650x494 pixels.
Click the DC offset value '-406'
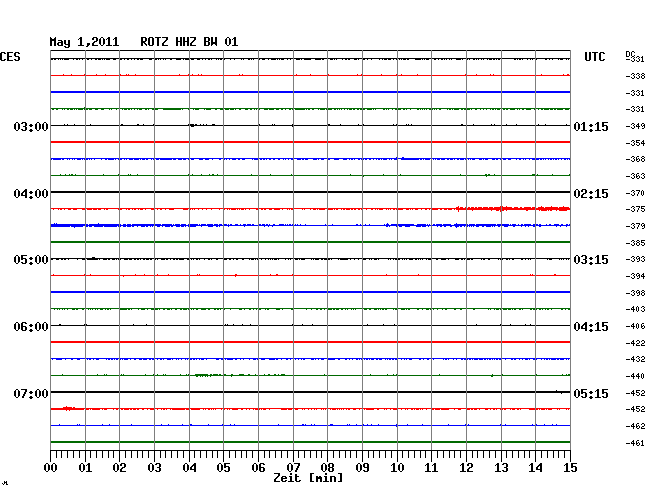635,326
